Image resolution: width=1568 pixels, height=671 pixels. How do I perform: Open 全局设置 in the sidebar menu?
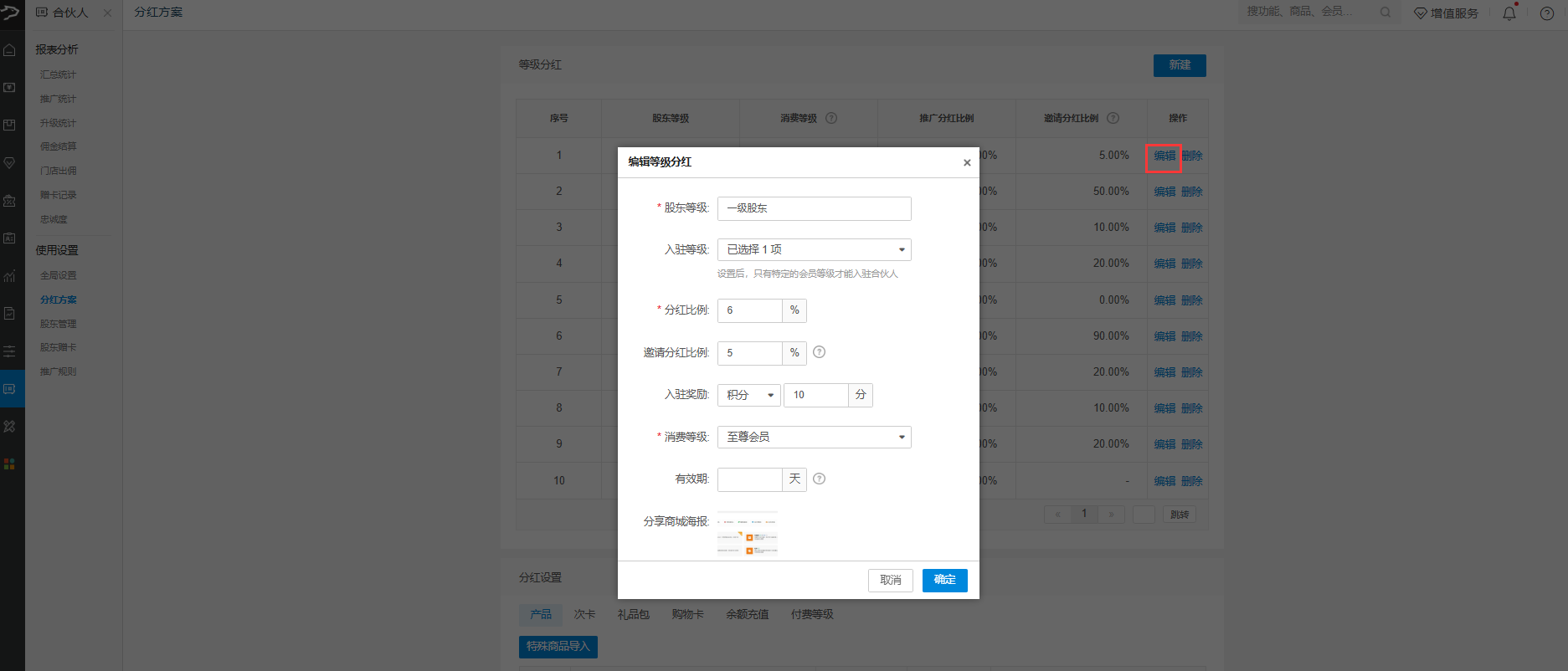point(58,276)
